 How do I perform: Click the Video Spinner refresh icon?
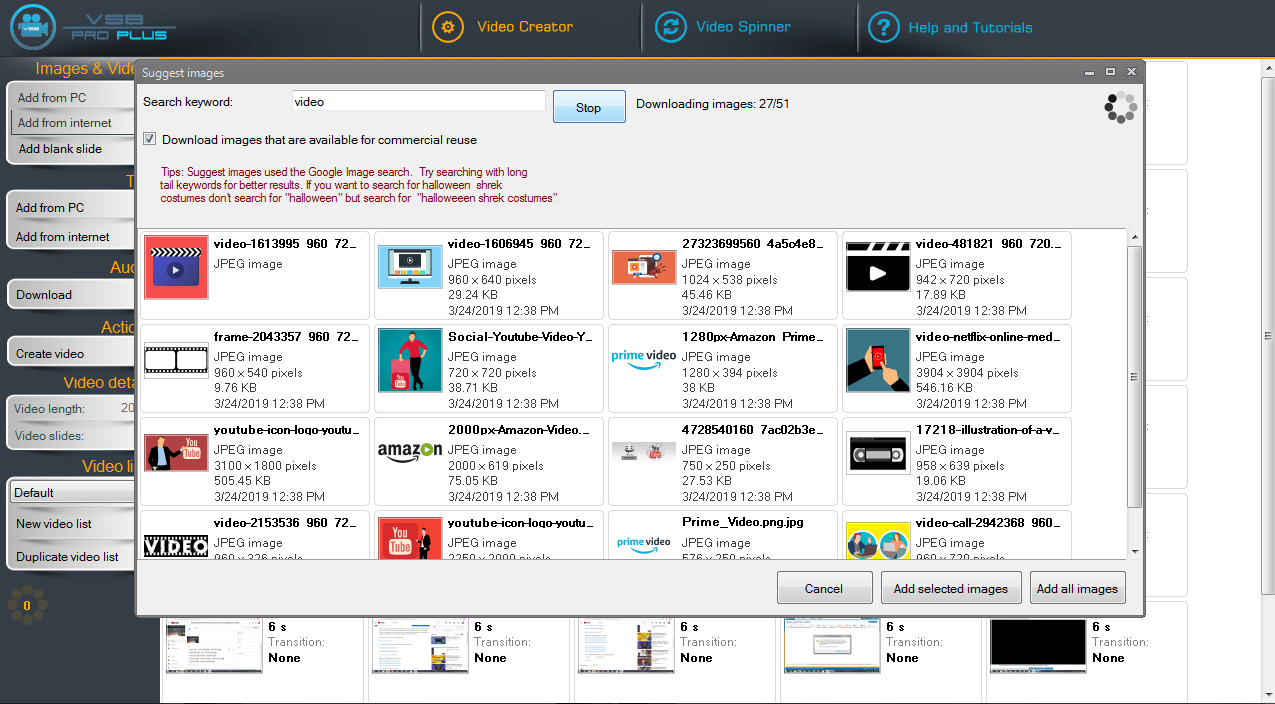671,27
